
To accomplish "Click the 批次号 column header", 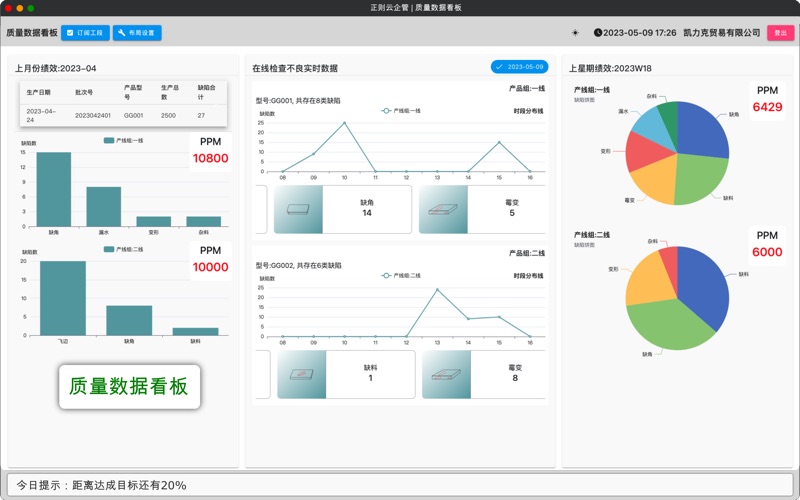I will click(84, 92).
